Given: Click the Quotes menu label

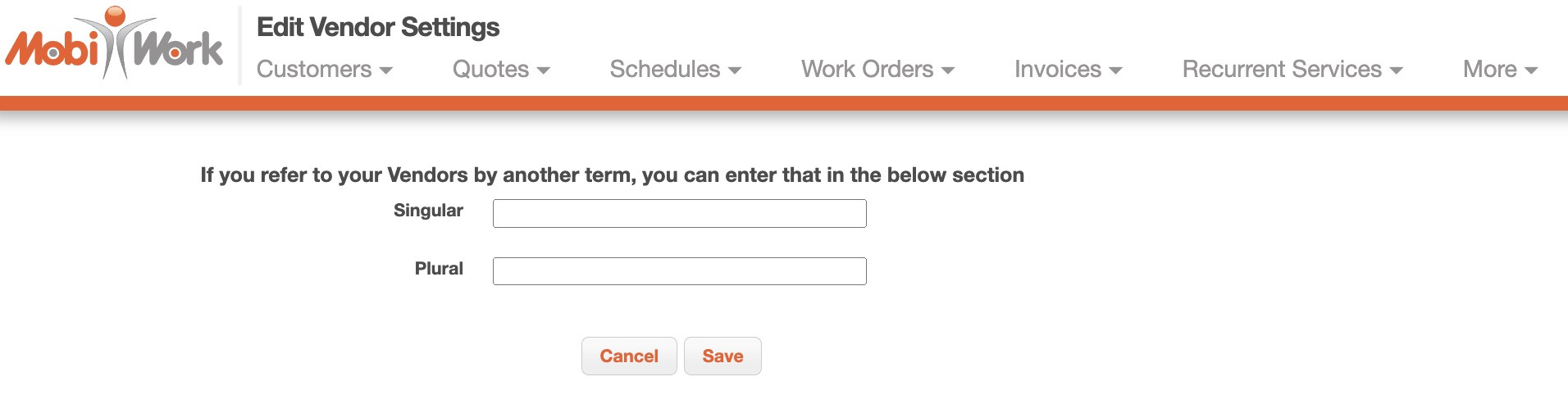Looking at the screenshot, I should click(490, 70).
